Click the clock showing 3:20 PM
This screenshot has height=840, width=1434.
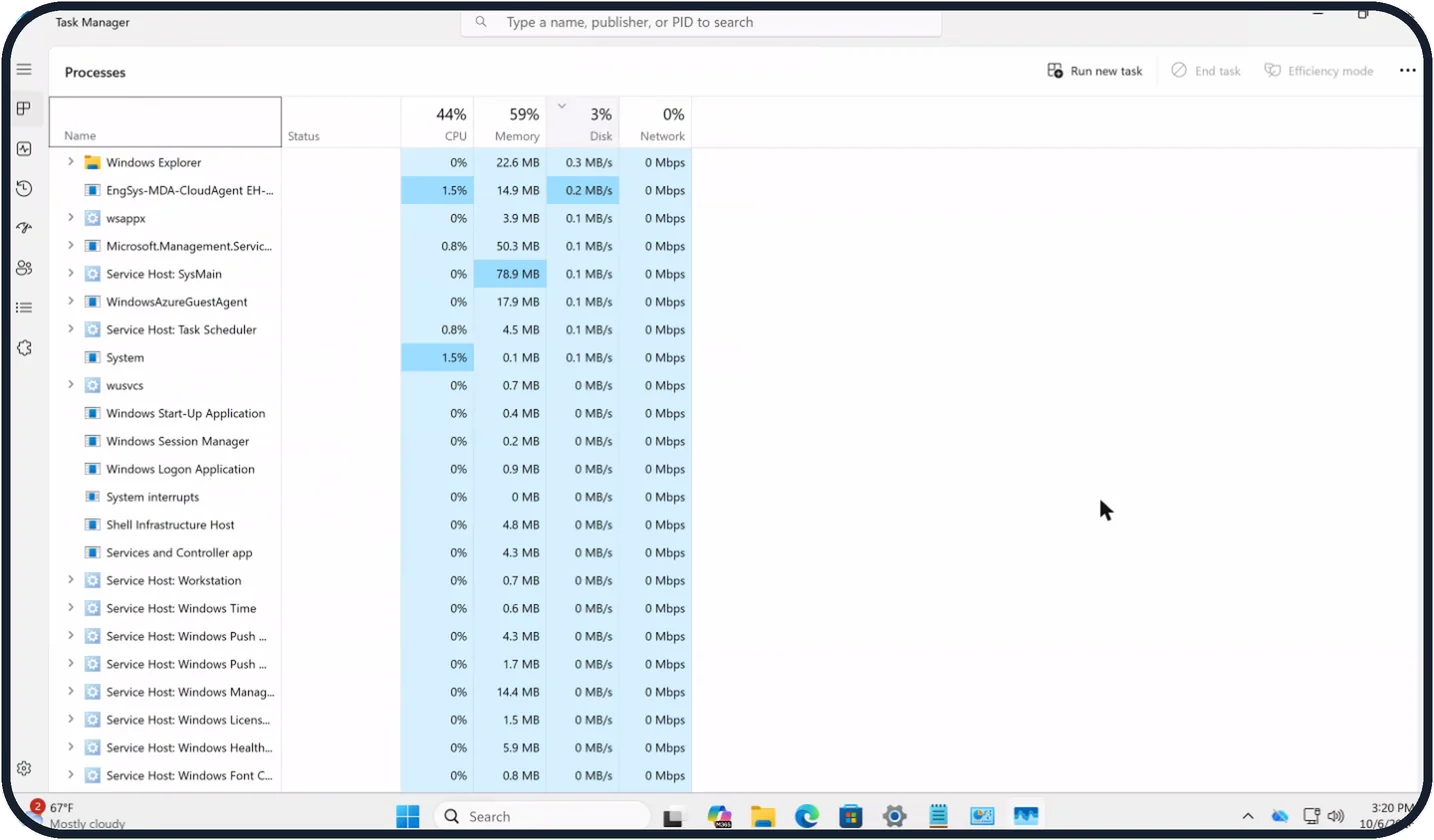coord(1391,807)
